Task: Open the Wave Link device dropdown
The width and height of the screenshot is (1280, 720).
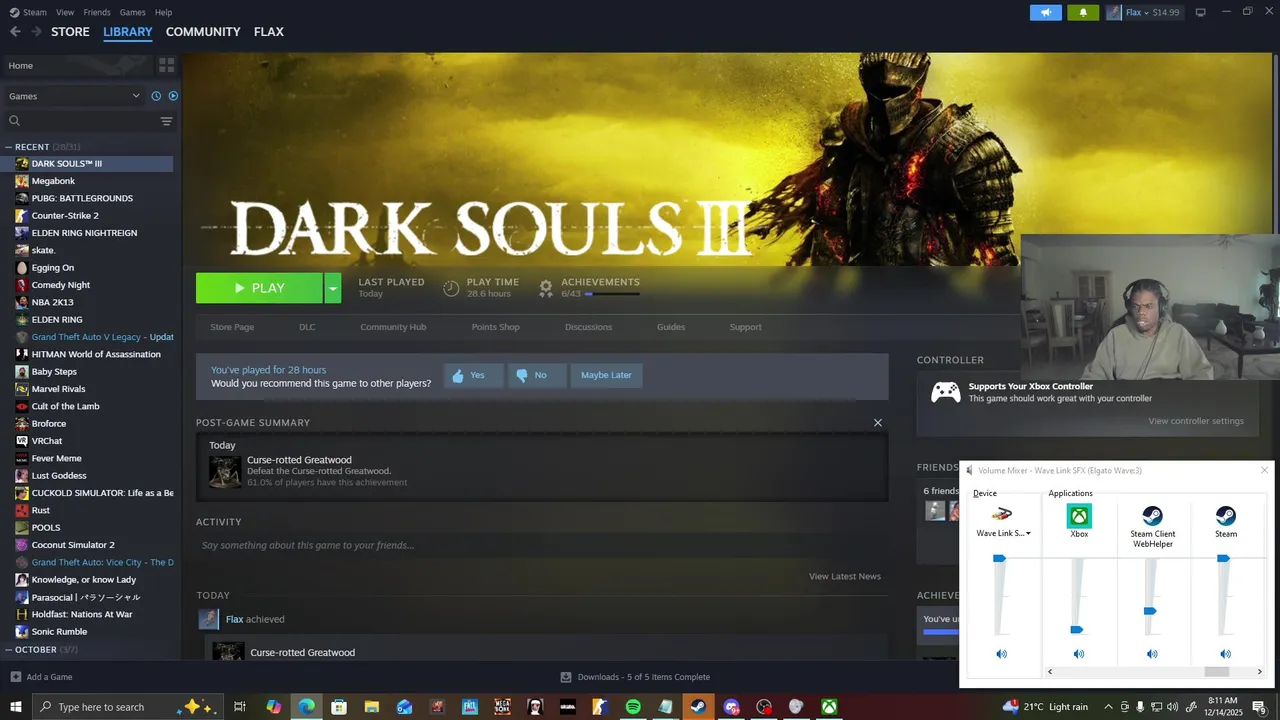Action: pos(1003,534)
